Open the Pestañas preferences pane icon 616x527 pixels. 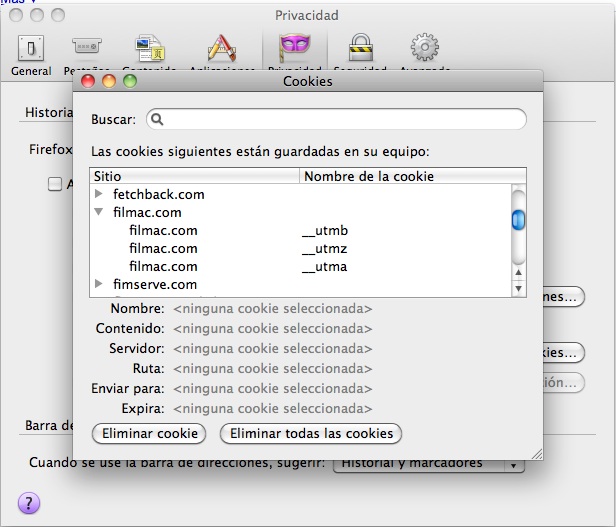point(87,48)
